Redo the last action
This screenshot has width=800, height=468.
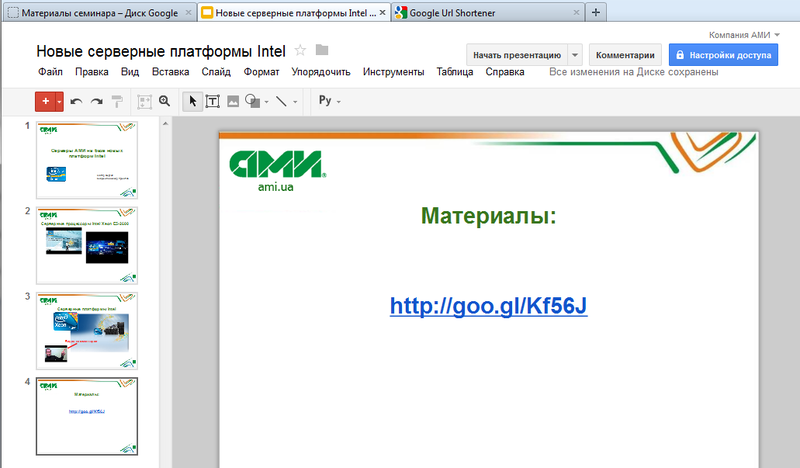pos(96,102)
